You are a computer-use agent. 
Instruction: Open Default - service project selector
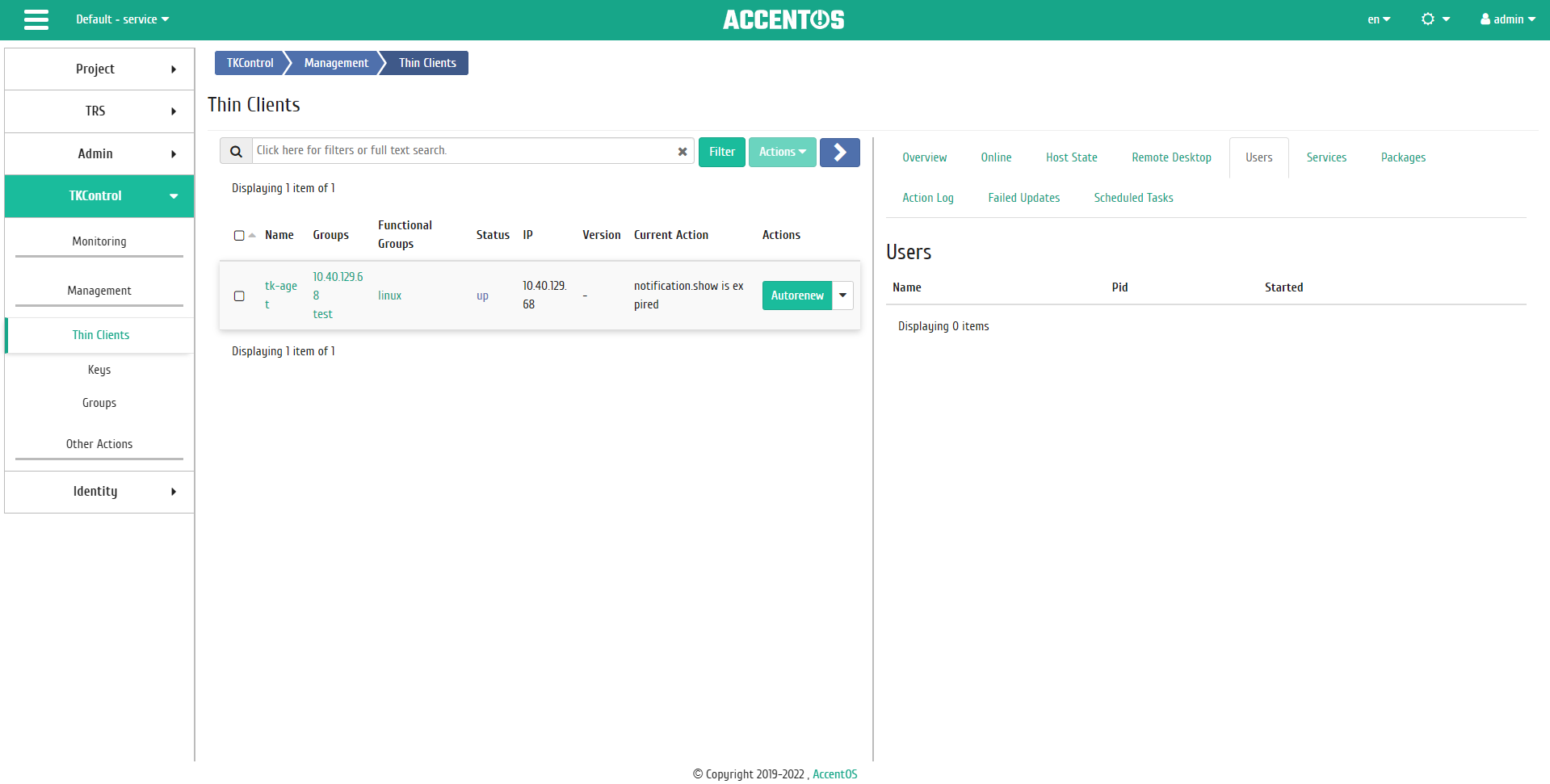[123, 19]
